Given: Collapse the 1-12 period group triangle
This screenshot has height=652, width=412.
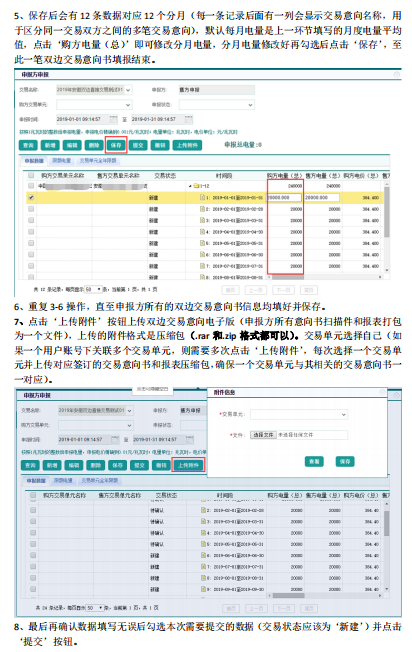Looking at the screenshot, I should click(190, 186).
